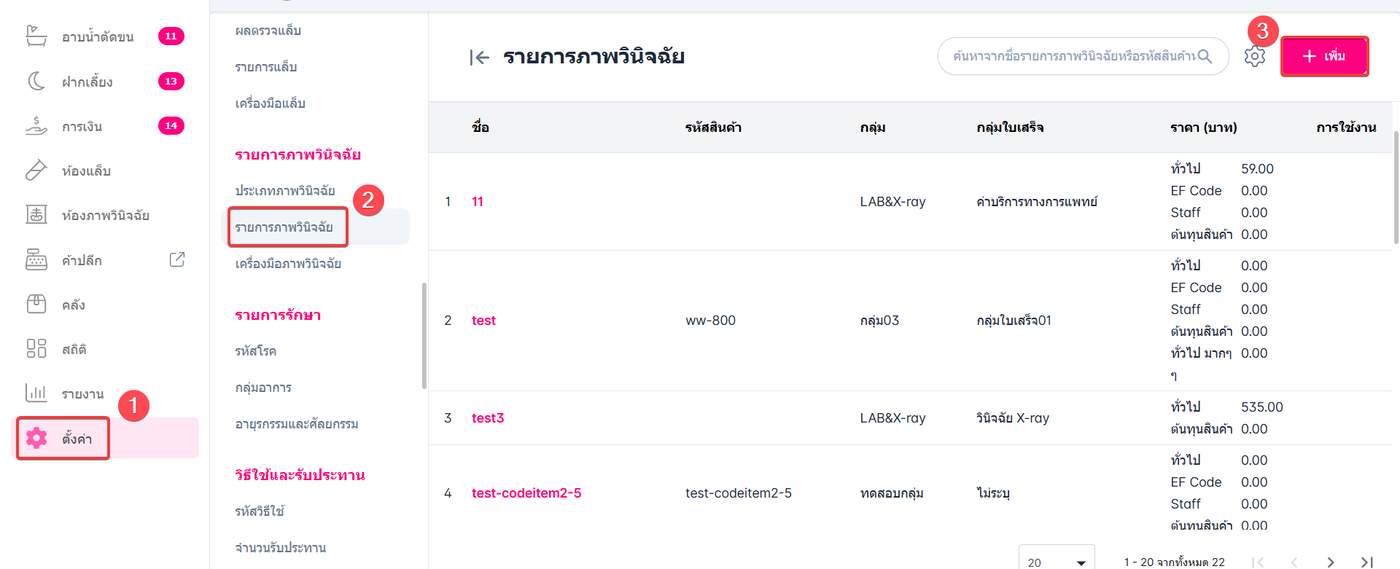Click the box icon for คลัง
The image size is (1400, 569).
tap(36, 304)
